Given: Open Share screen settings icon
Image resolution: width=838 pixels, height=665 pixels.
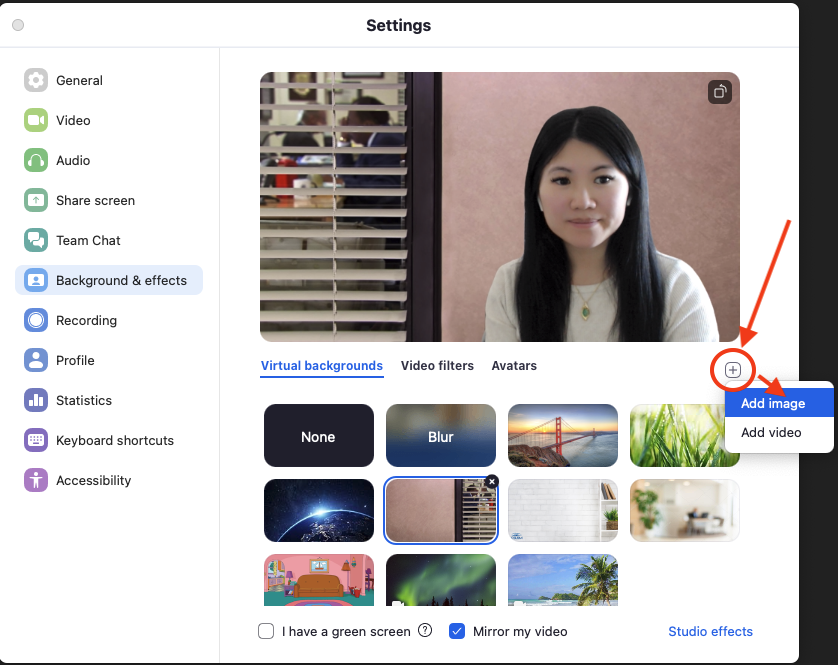Looking at the screenshot, I should point(36,200).
